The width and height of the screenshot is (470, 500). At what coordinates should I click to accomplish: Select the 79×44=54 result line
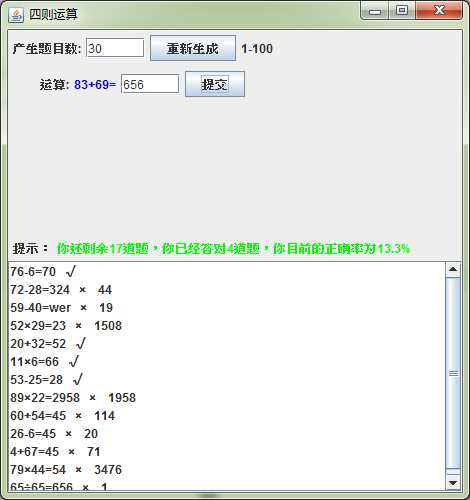66,470
